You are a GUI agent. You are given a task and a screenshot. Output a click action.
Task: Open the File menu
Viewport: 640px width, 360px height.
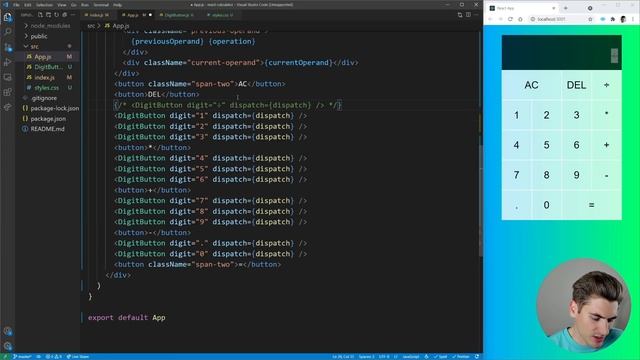tap(16, 5)
